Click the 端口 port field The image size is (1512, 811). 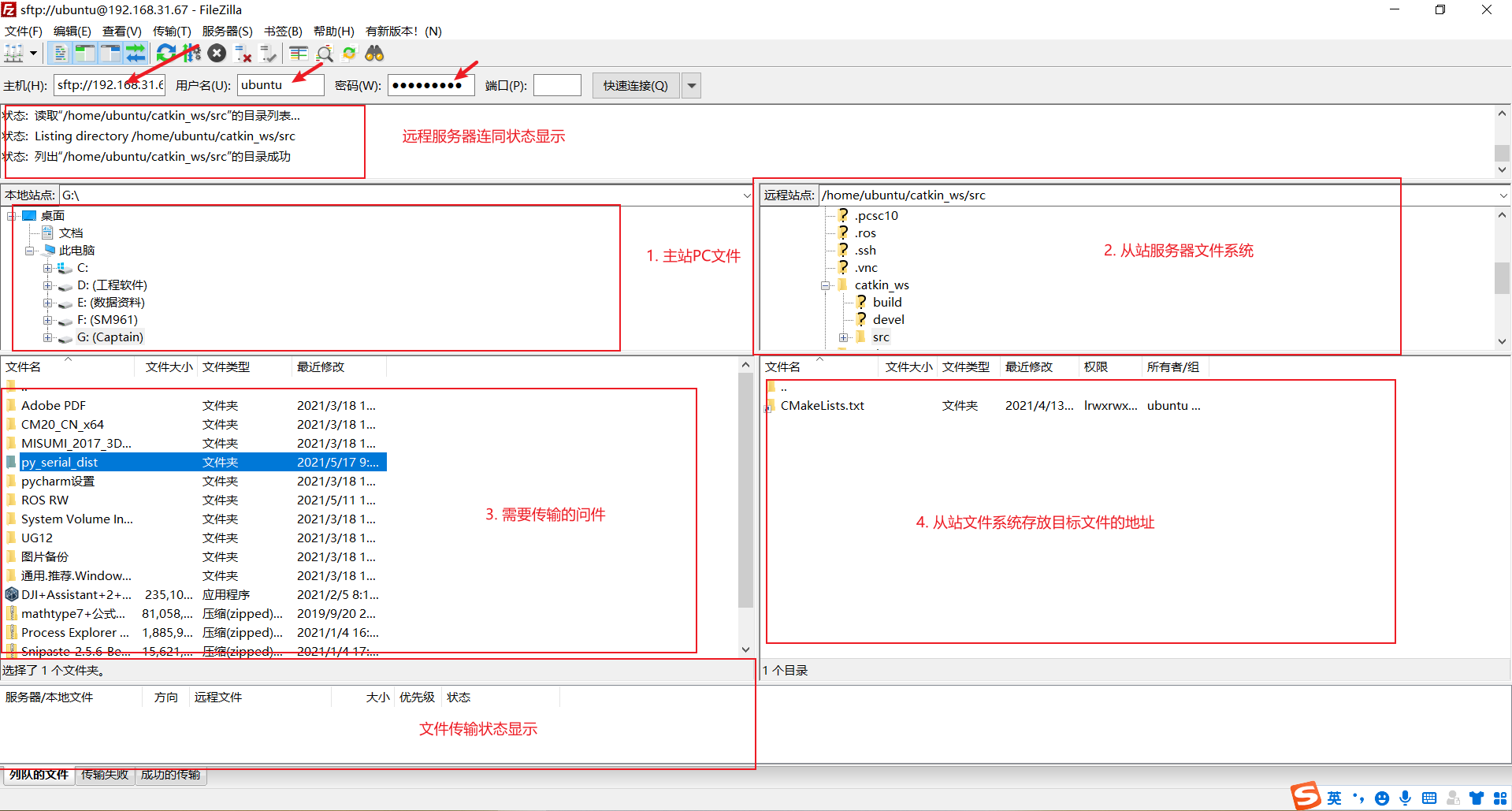click(557, 85)
